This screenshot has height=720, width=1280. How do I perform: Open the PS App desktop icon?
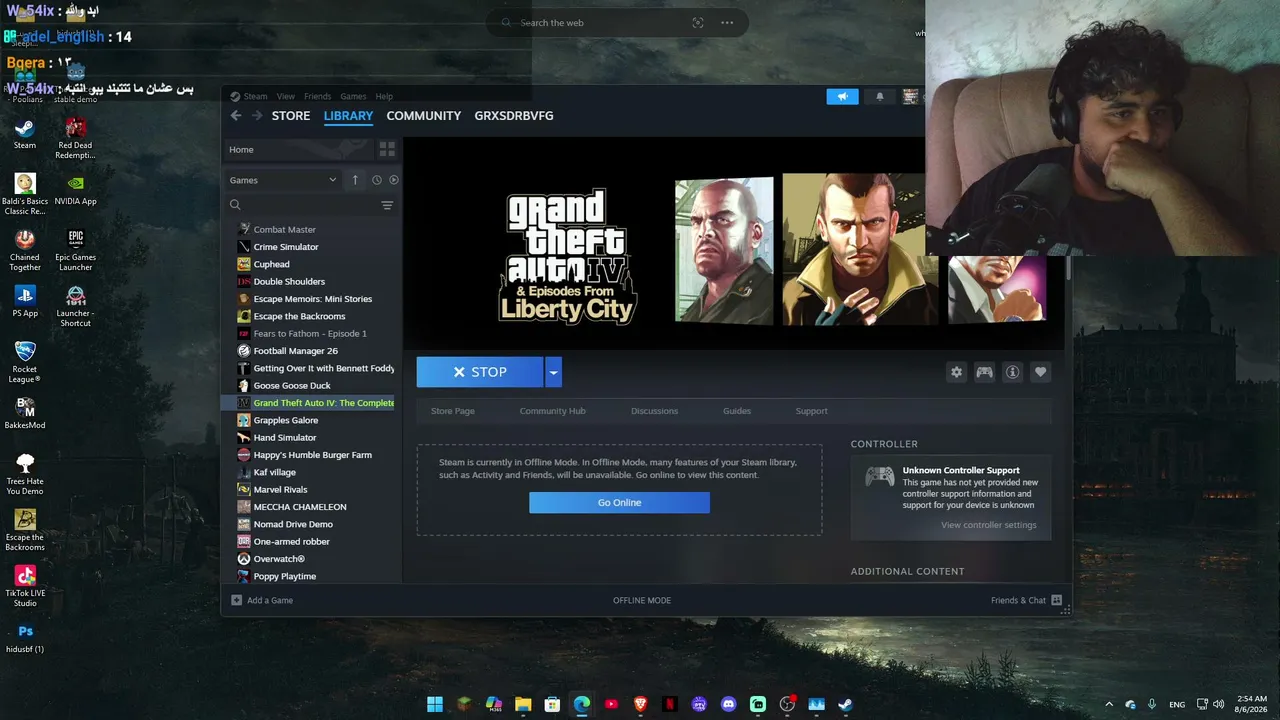click(x=25, y=301)
